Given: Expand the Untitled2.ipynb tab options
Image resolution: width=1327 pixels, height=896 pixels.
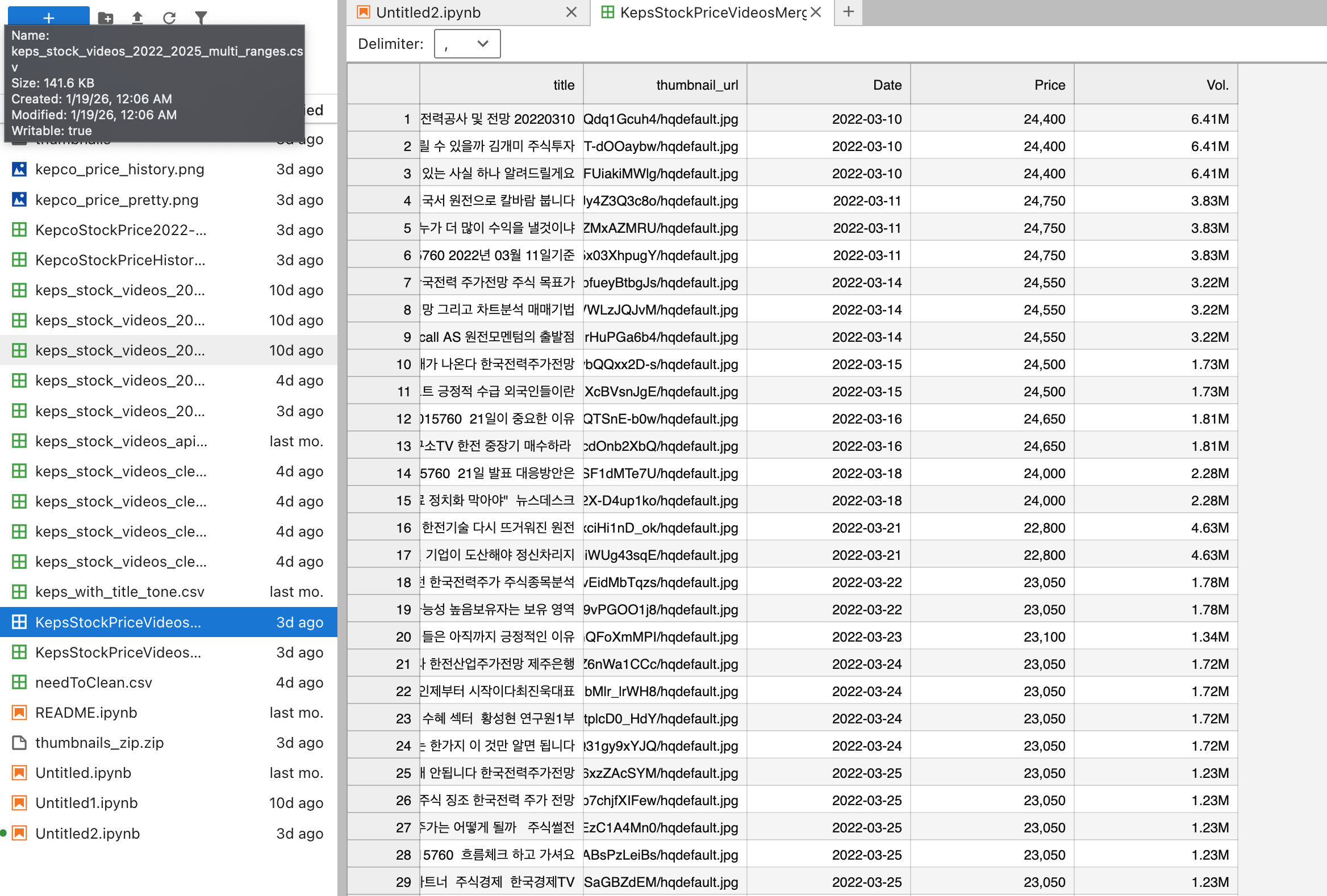Looking at the screenshot, I should (x=570, y=12).
